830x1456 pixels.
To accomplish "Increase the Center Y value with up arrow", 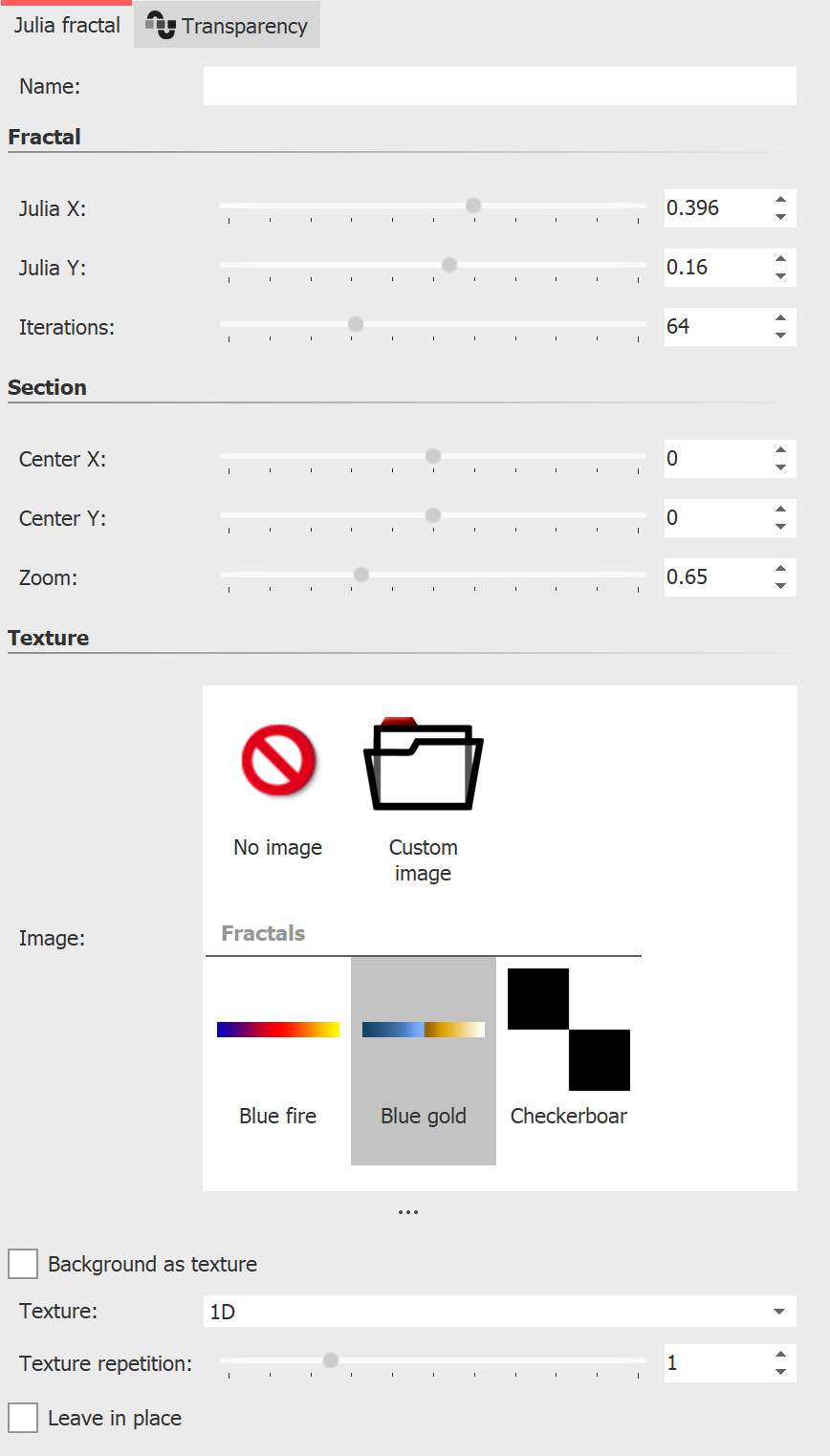I will pyautogui.click(x=781, y=509).
